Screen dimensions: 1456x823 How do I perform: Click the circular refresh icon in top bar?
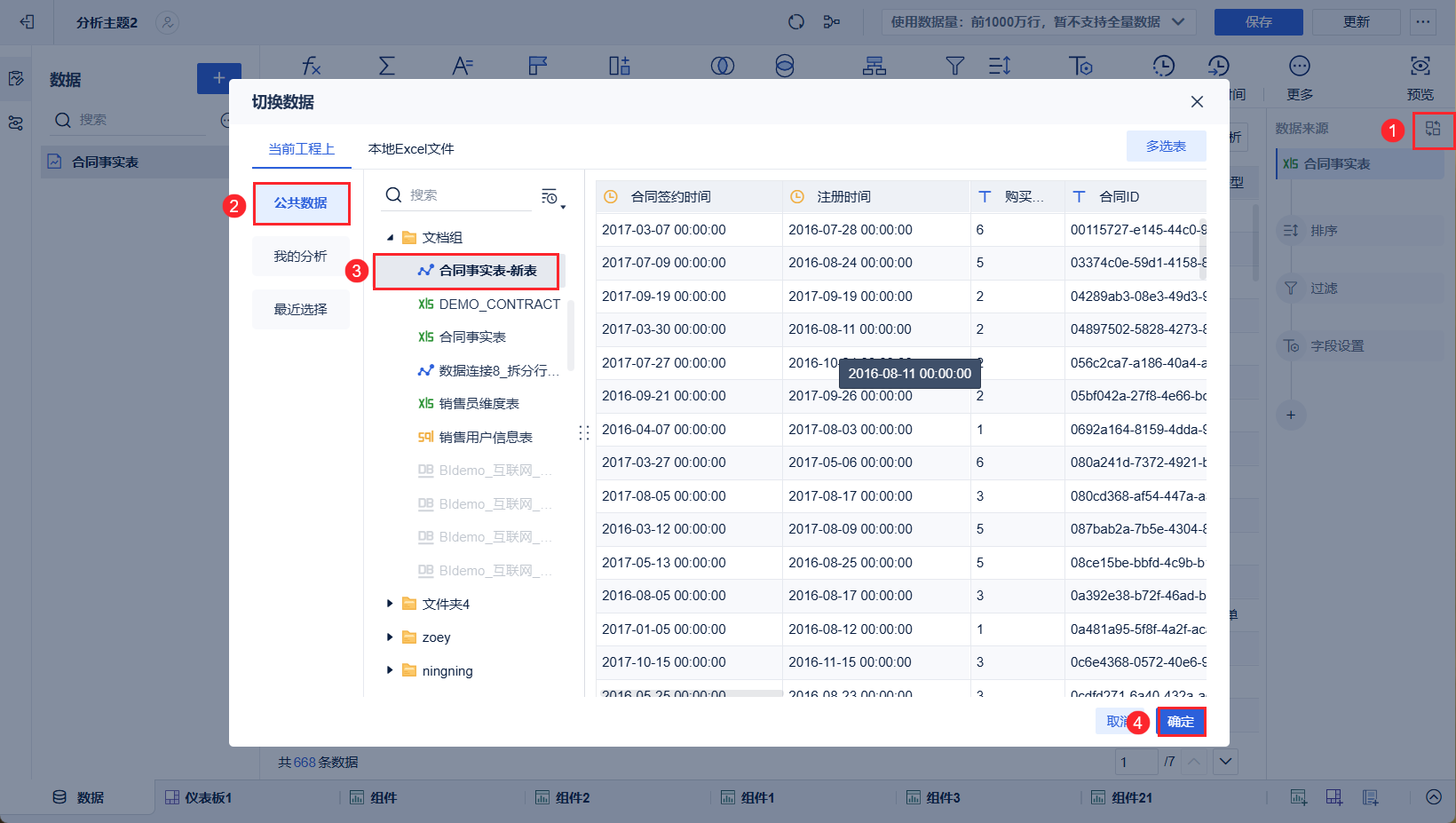(x=796, y=22)
